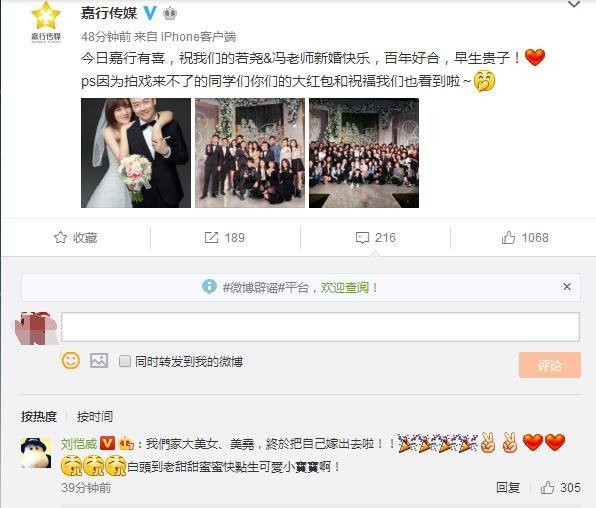Open the large group photo thumbnail

(364, 153)
